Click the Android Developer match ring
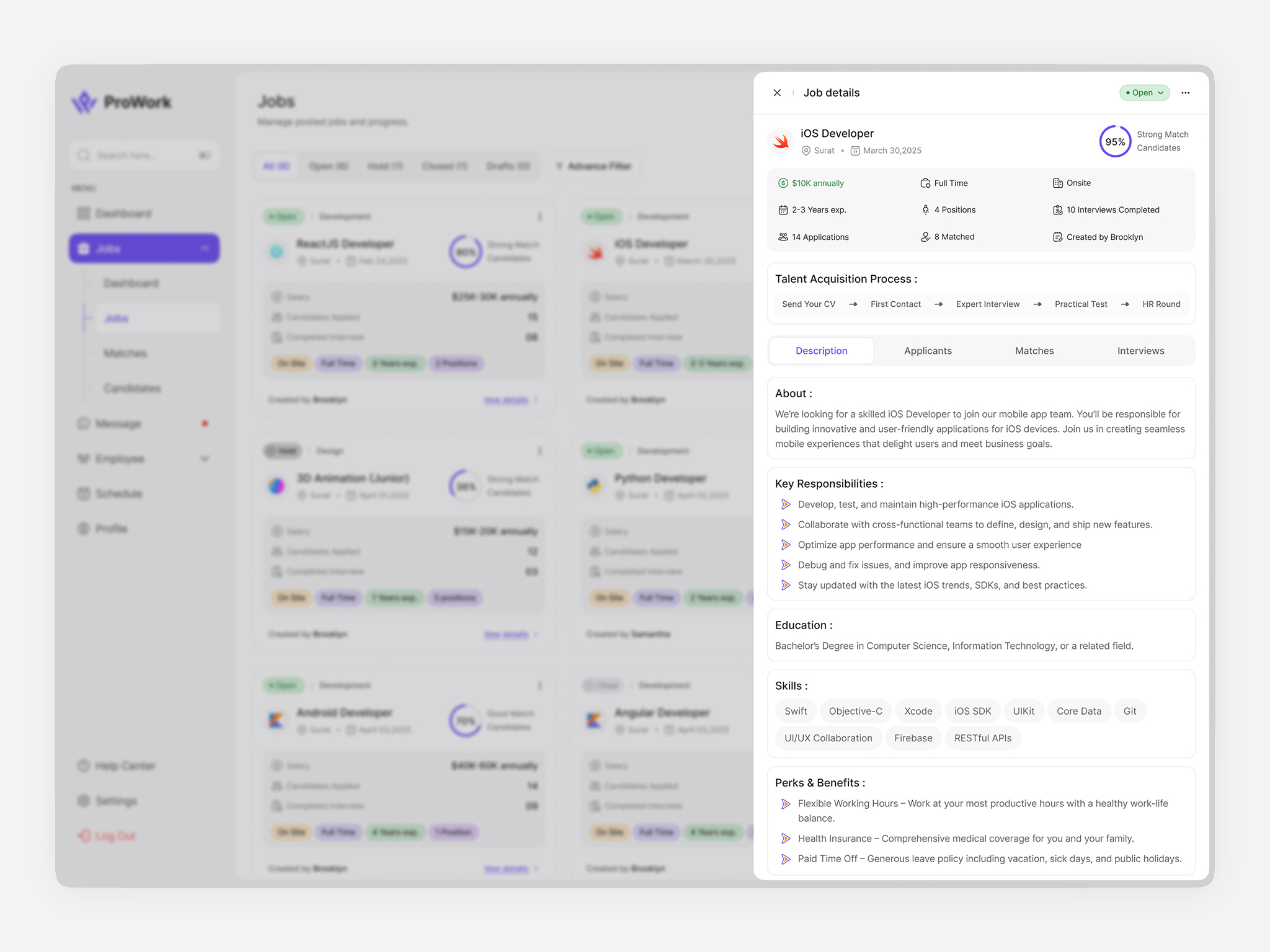 (465, 721)
